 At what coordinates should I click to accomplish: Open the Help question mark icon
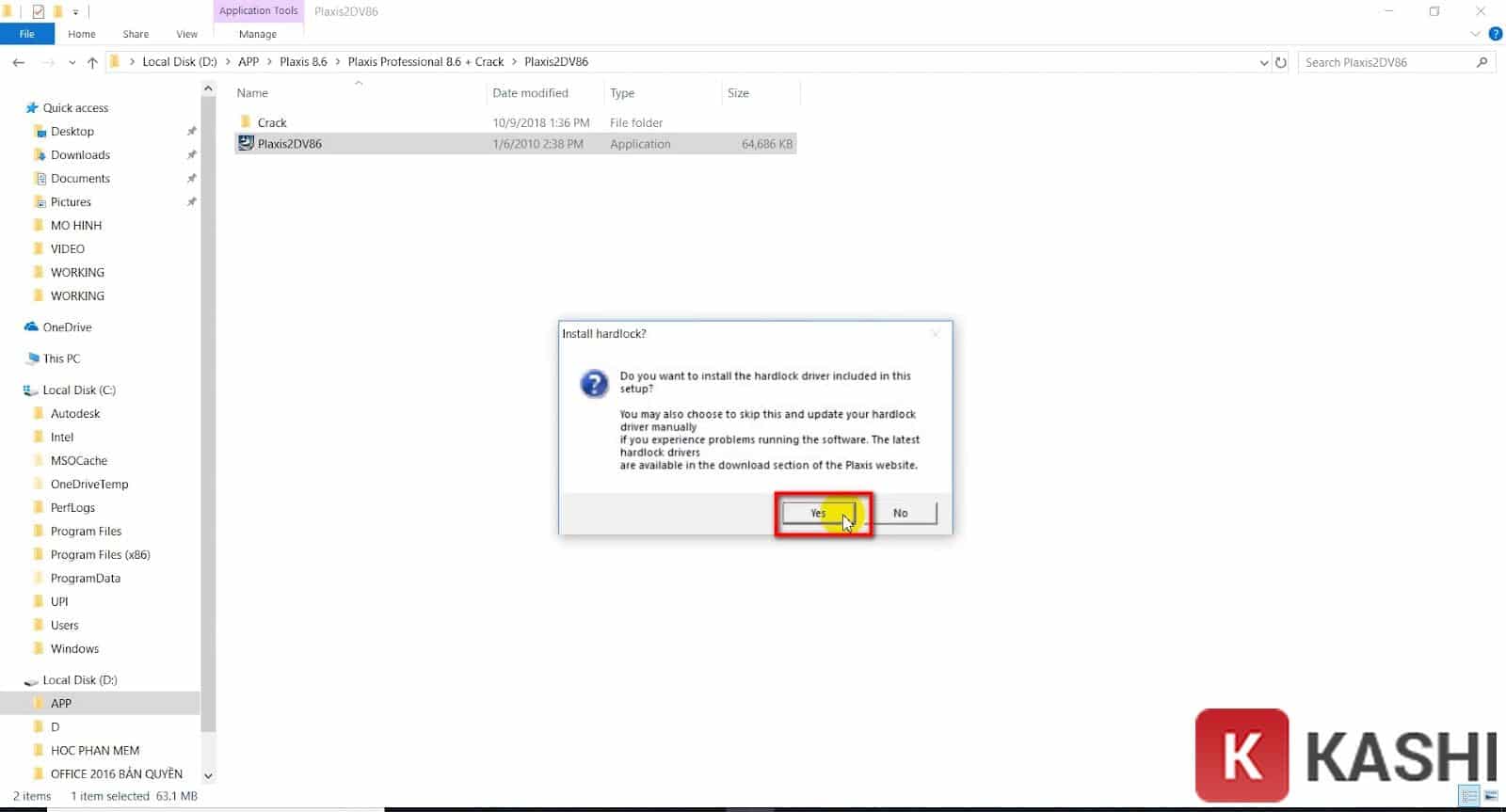tap(1495, 34)
